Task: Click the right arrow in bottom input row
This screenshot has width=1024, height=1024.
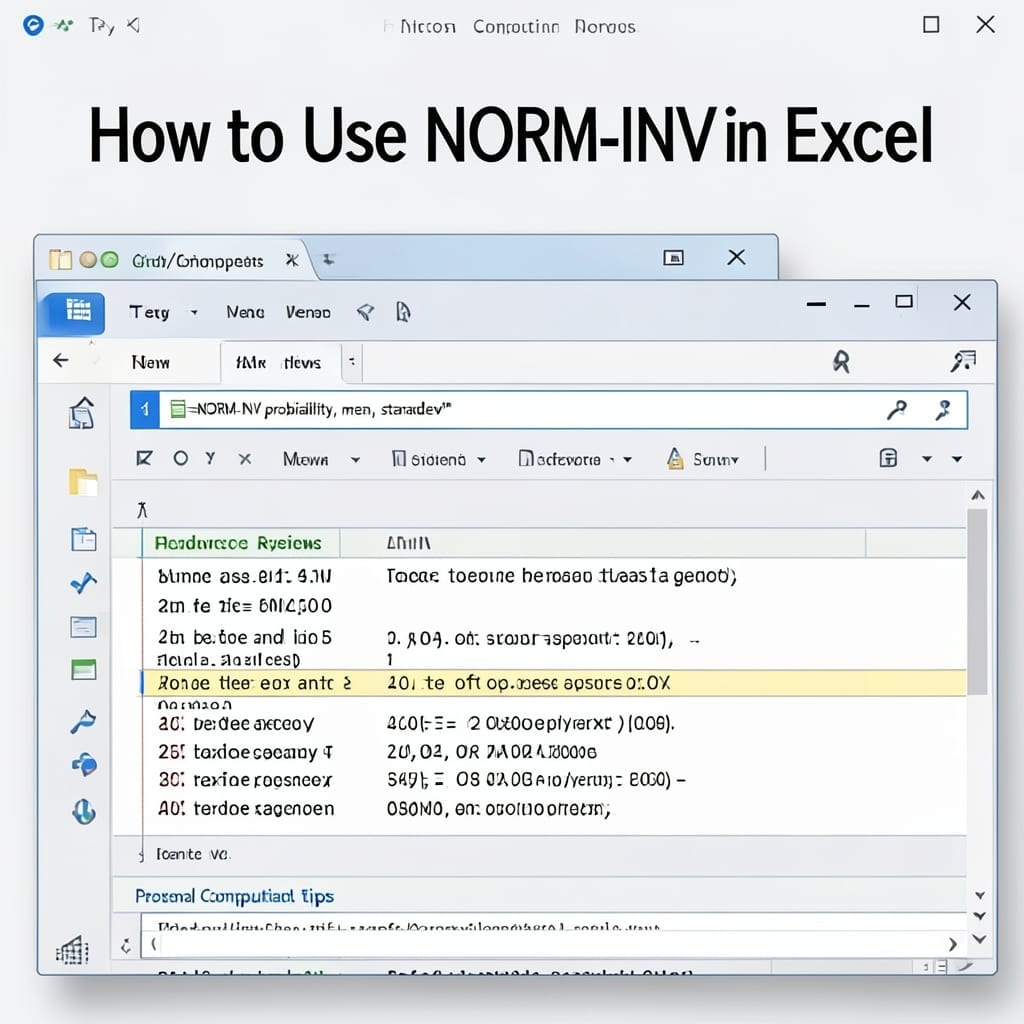Action: point(953,944)
